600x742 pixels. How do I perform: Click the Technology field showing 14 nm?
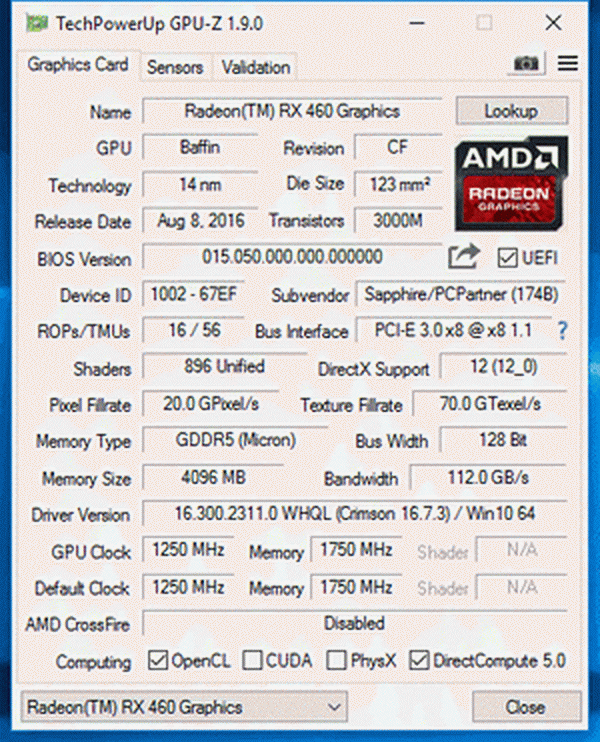click(200, 185)
